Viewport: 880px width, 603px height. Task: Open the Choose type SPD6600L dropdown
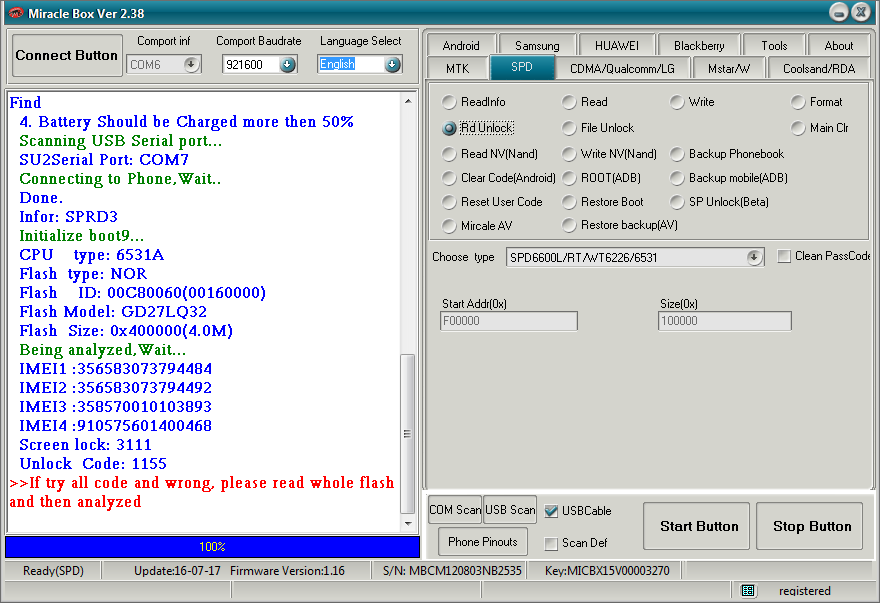coord(754,257)
